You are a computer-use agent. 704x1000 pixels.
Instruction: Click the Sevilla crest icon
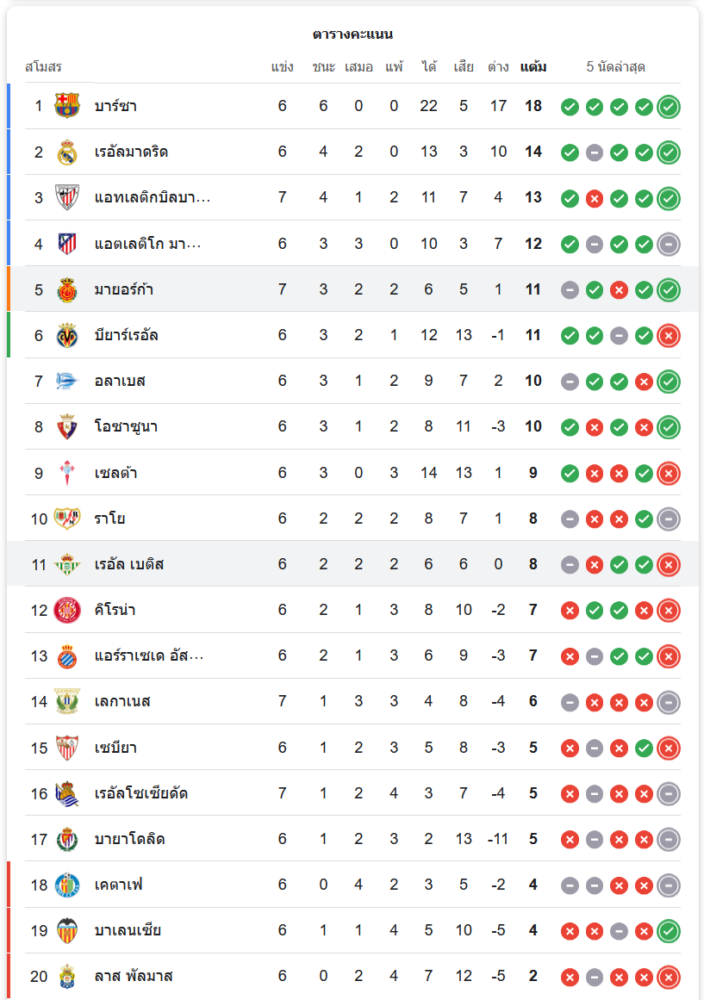tap(67, 747)
